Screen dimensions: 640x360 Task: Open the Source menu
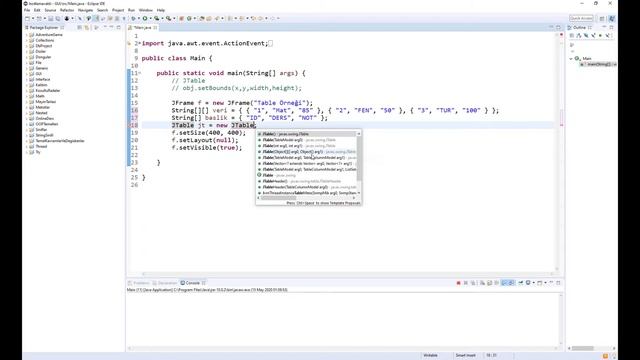pos(50,10)
